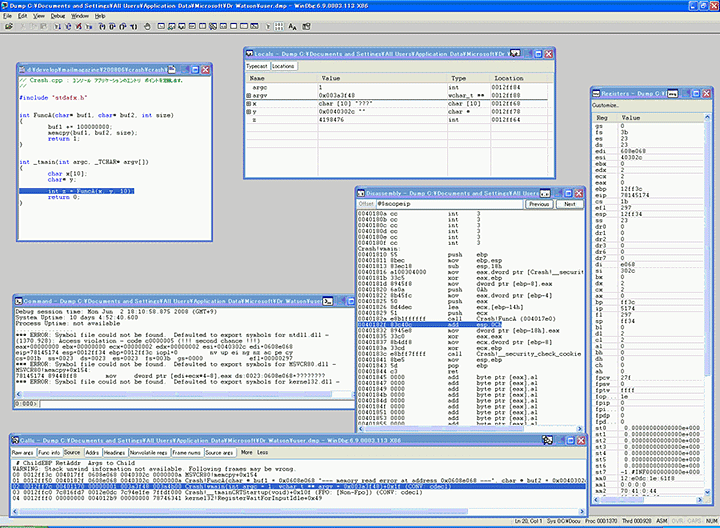
Task: Click the Step Out toolbar icon
Action: (x=123, y=27)
